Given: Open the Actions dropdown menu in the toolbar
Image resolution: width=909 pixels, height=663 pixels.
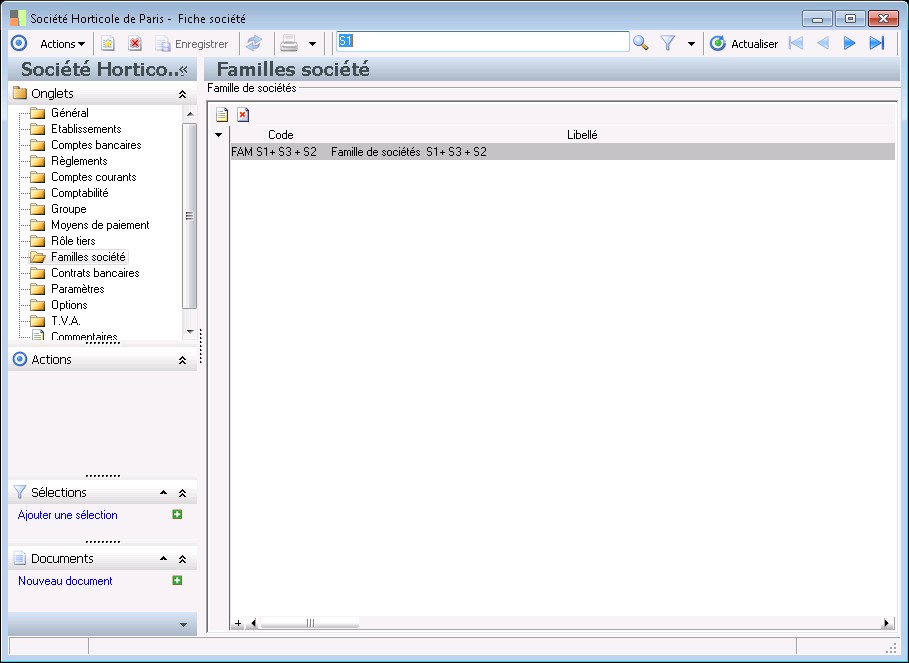Looking at the screenshot, I should tap(62, 44).
